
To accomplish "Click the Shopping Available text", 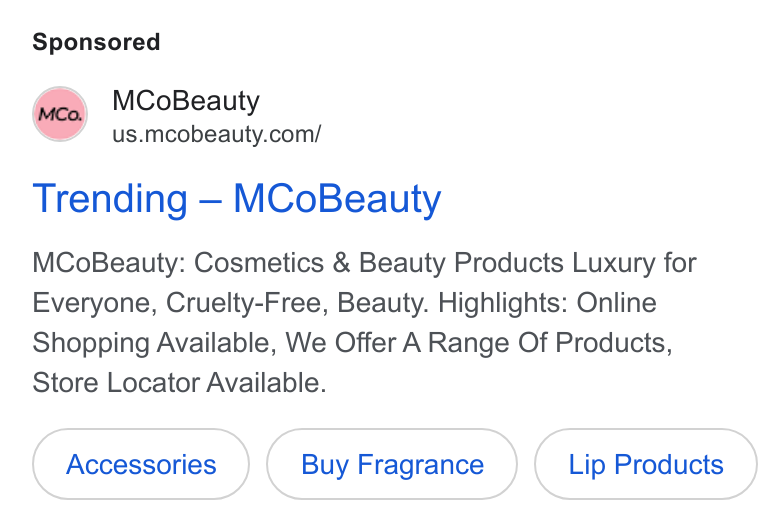I will 154,343.
